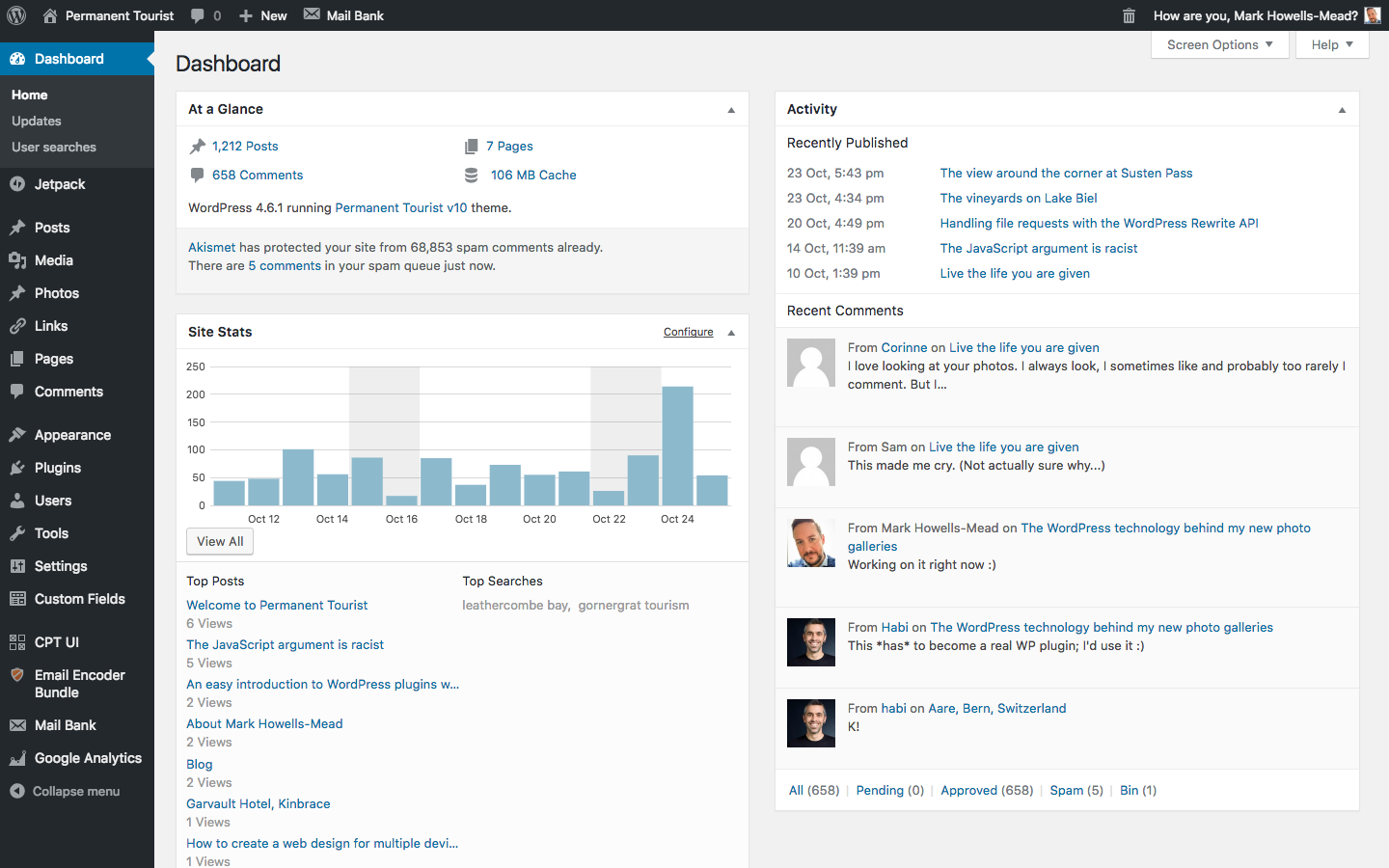Open 'About Mark Howells-Mead' top post
The width and height of the screenshot is (1389, 868).
pos(264,723)
